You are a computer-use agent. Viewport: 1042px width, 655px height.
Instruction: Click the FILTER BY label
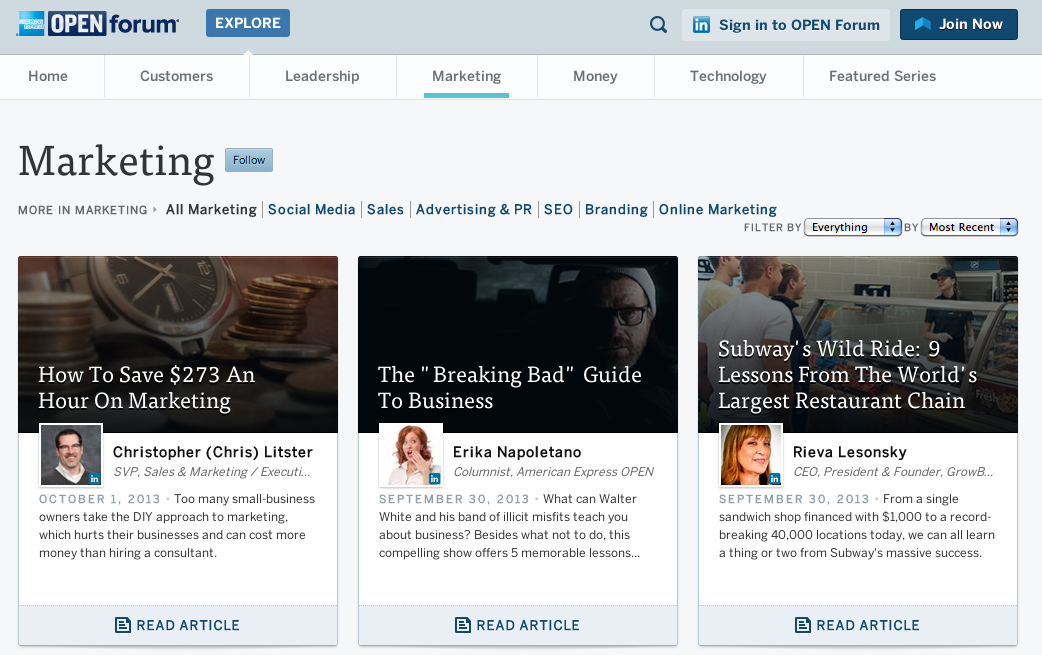[772, 227]
